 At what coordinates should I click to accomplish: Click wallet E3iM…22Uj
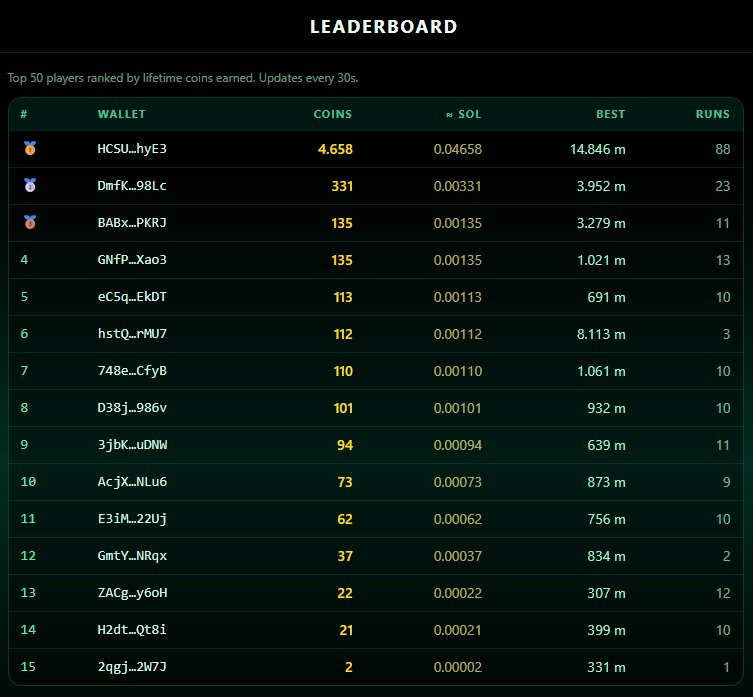click(x=132, y=519)
